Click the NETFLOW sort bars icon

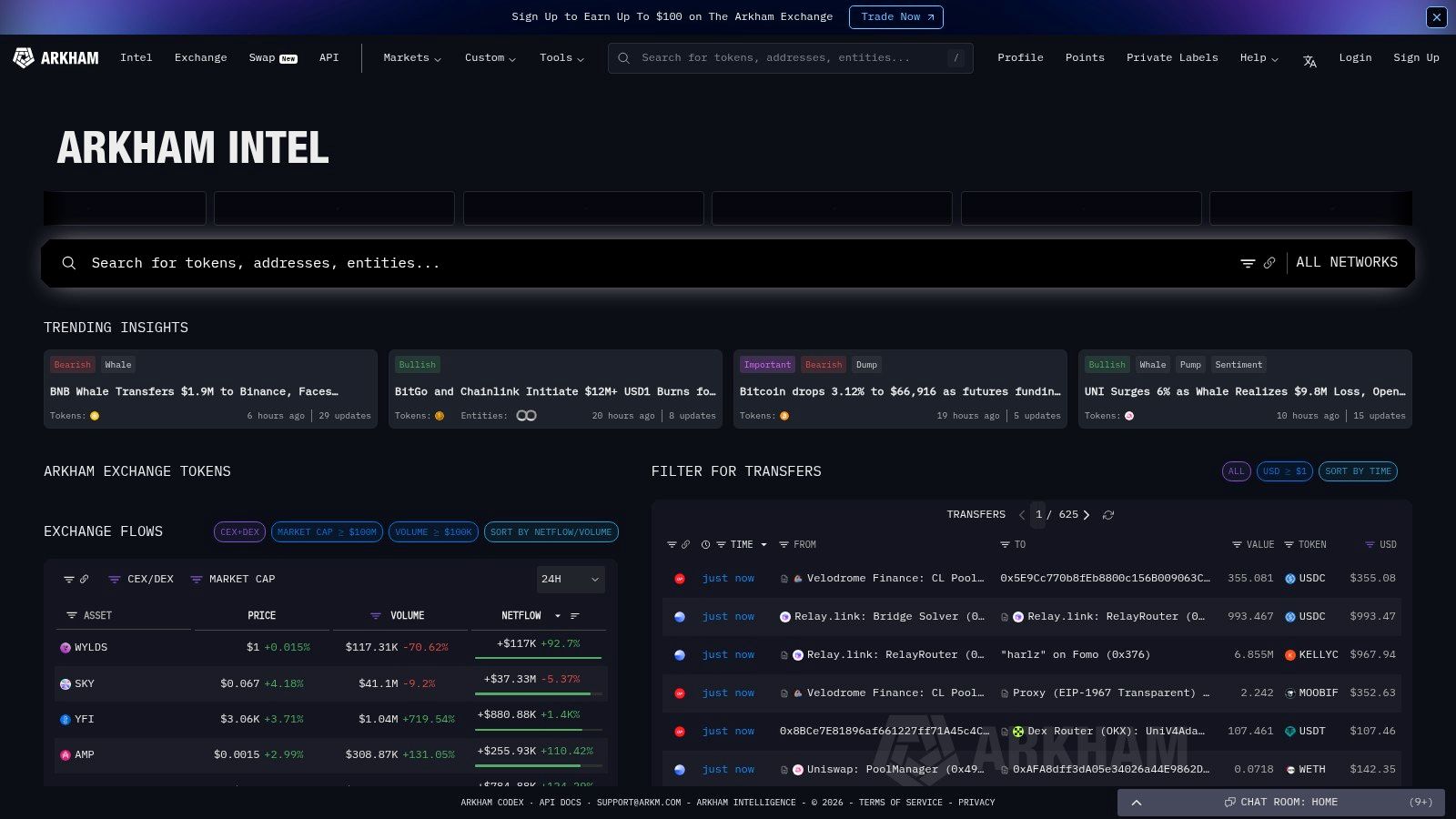[575, 616]
